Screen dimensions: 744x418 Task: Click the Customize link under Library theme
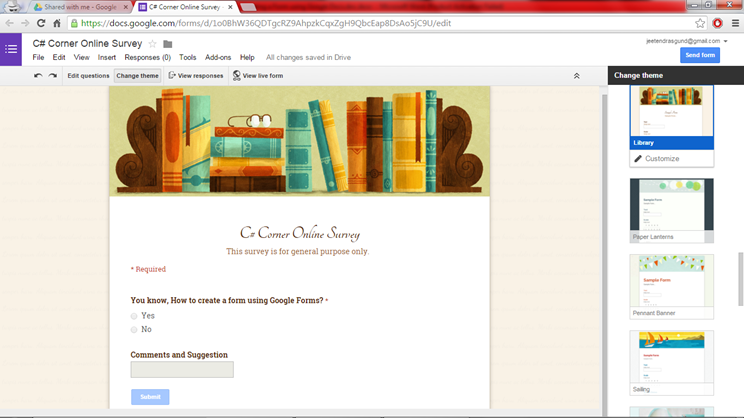pos(662,158)
